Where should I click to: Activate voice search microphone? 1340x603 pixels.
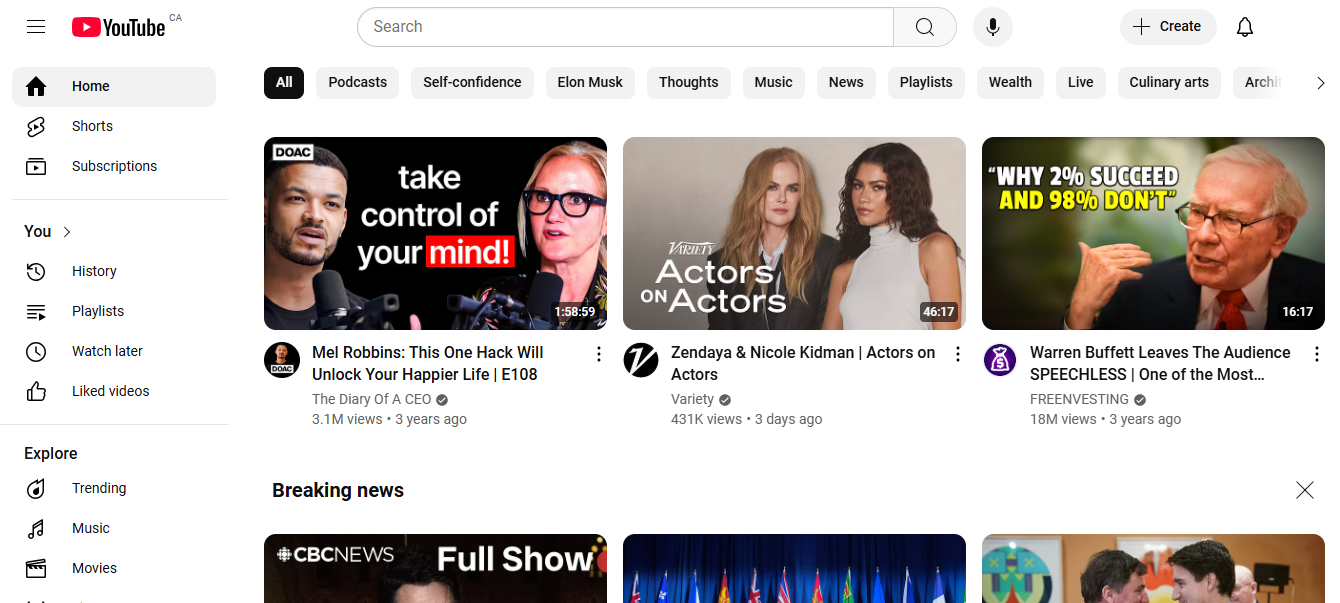pos(993,27)
